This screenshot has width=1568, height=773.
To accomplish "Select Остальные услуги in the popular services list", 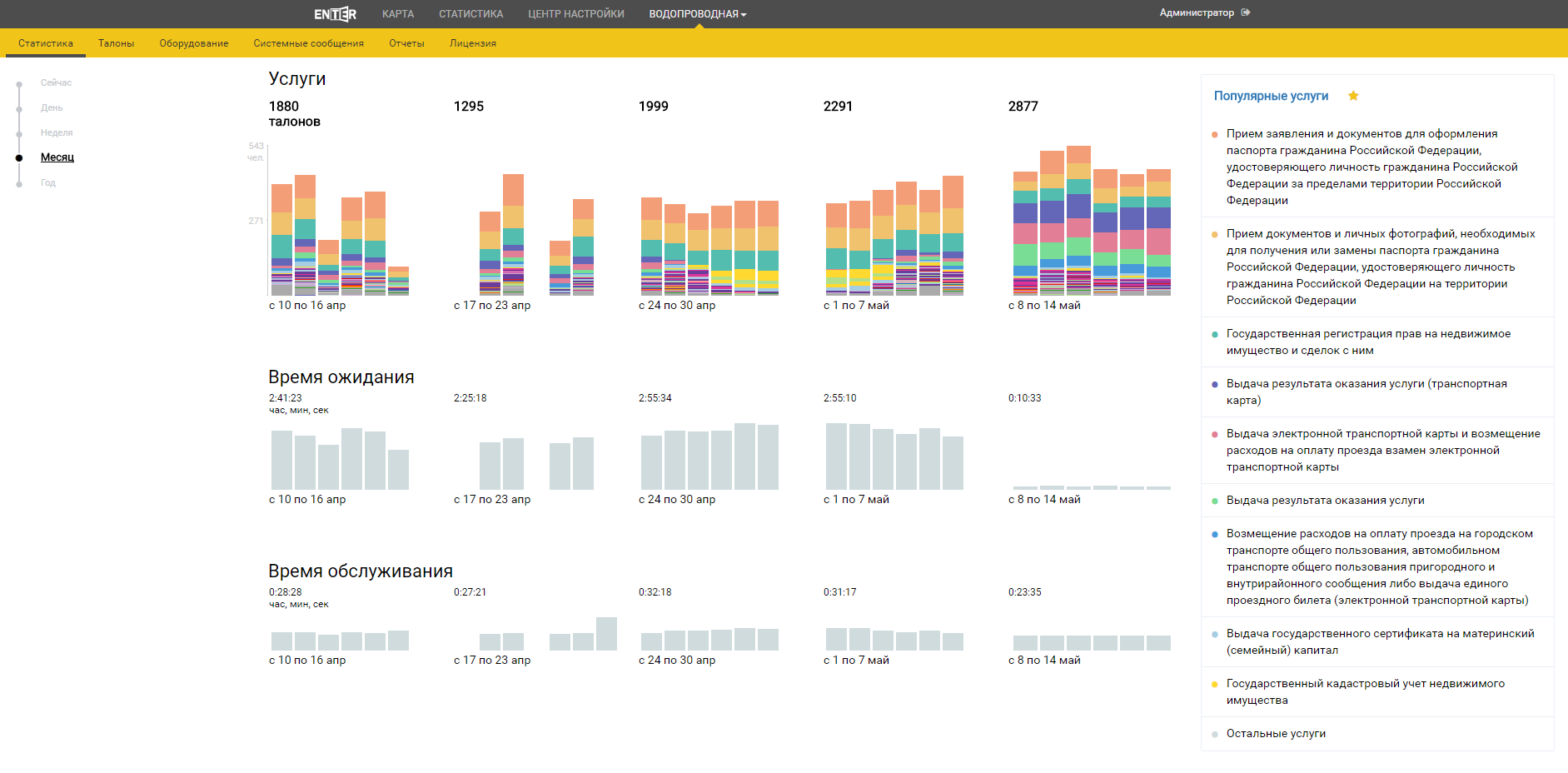I will 1276,734.
